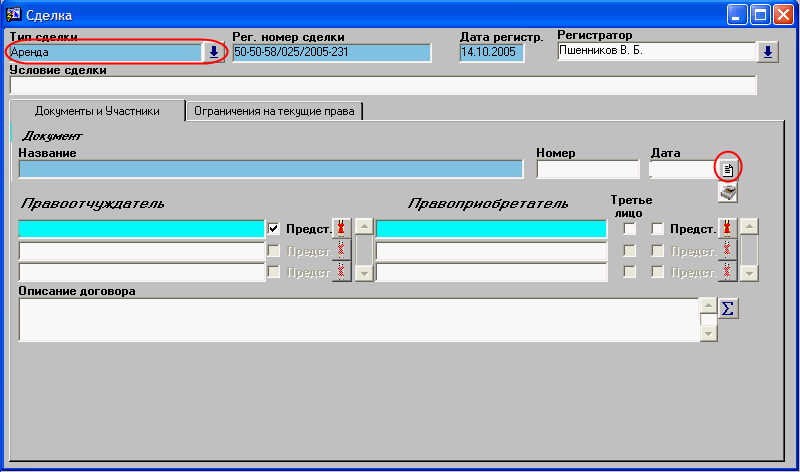Minimize the Сделка window

tap(737, 15)
